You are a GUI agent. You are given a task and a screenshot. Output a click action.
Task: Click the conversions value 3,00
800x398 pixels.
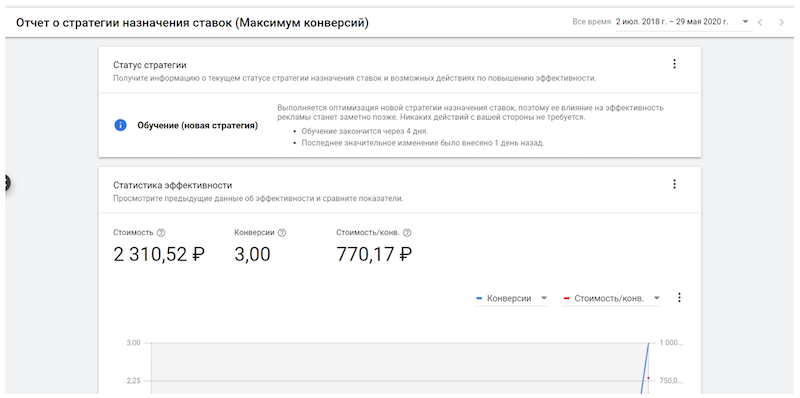point(252,254)
